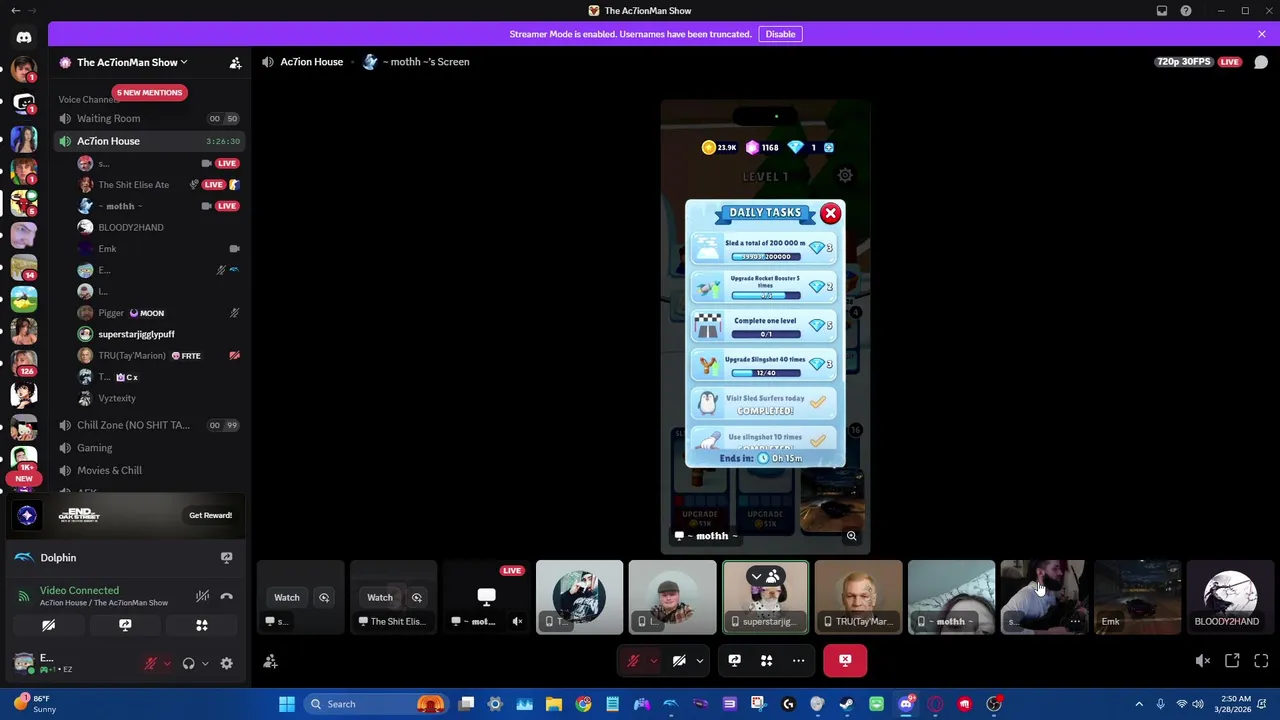This screenshot has width=1280, height=720.
Task: Toggle camera in bottom call controls
Action: click(x=679, y=660)
